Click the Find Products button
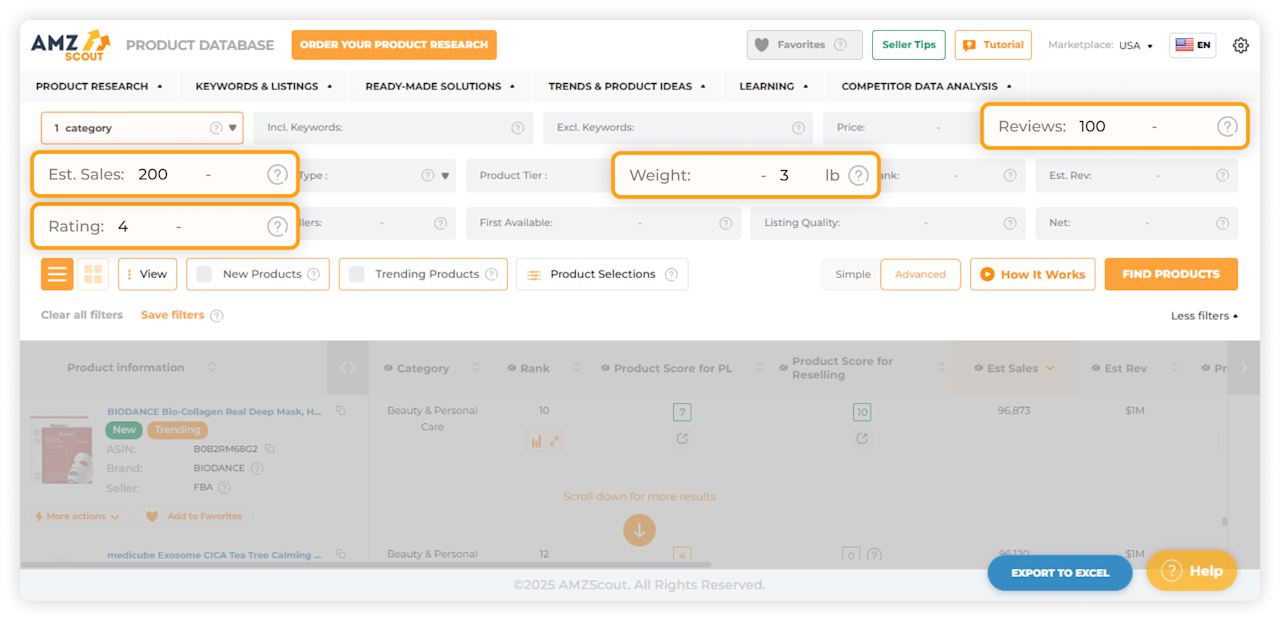 point(1171,273)
